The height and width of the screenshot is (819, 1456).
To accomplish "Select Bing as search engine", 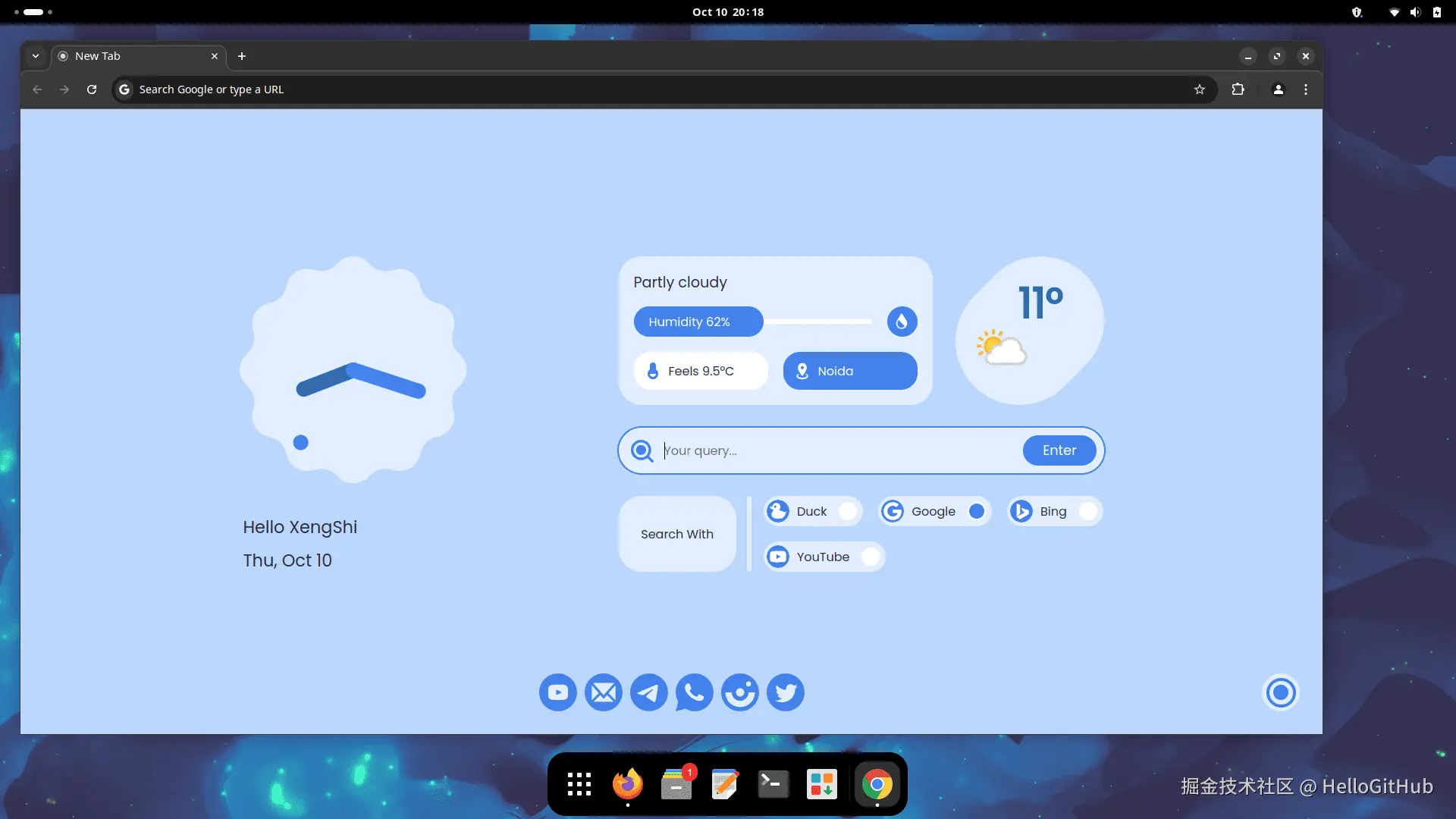I will pyautogui.click(x=1087, y=511).
